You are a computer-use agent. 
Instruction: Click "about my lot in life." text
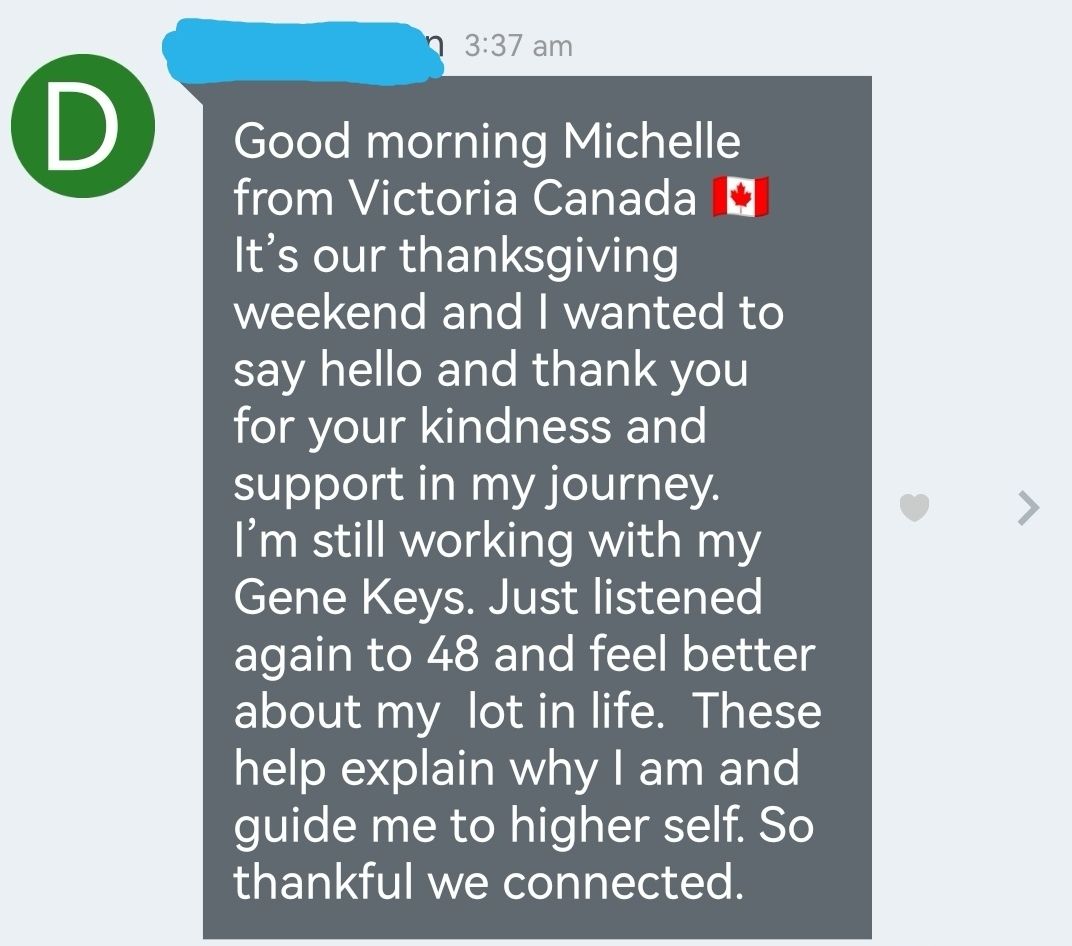[447, 712]
